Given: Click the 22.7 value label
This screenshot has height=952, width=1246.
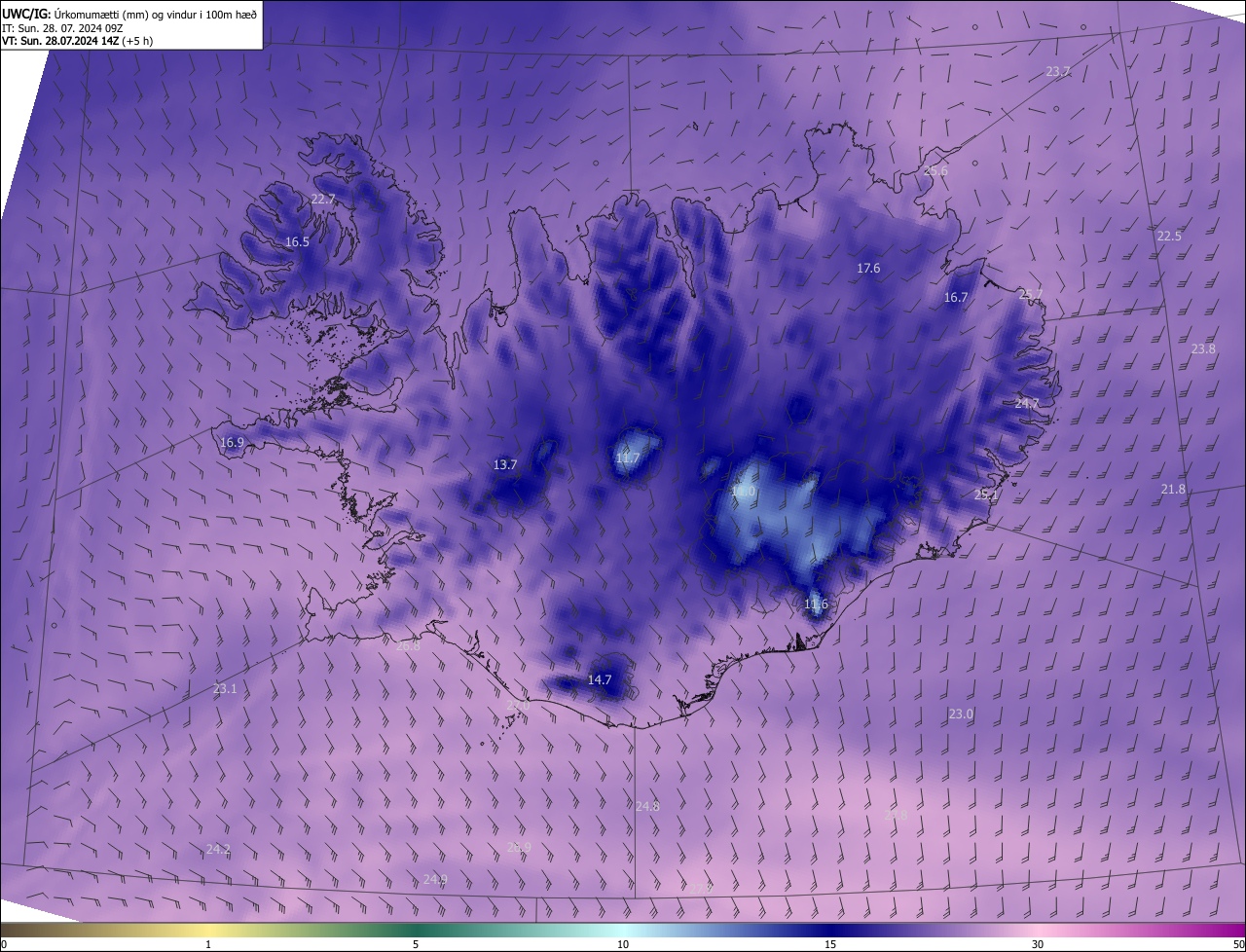Looking at the screenshot, I should click(323, 199).
